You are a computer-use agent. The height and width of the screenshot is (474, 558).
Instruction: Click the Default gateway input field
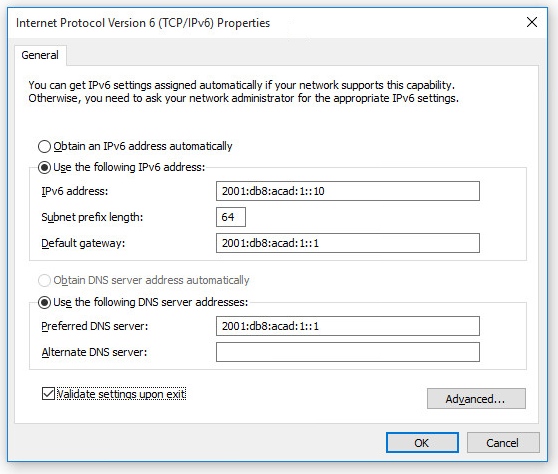(348, 243)
